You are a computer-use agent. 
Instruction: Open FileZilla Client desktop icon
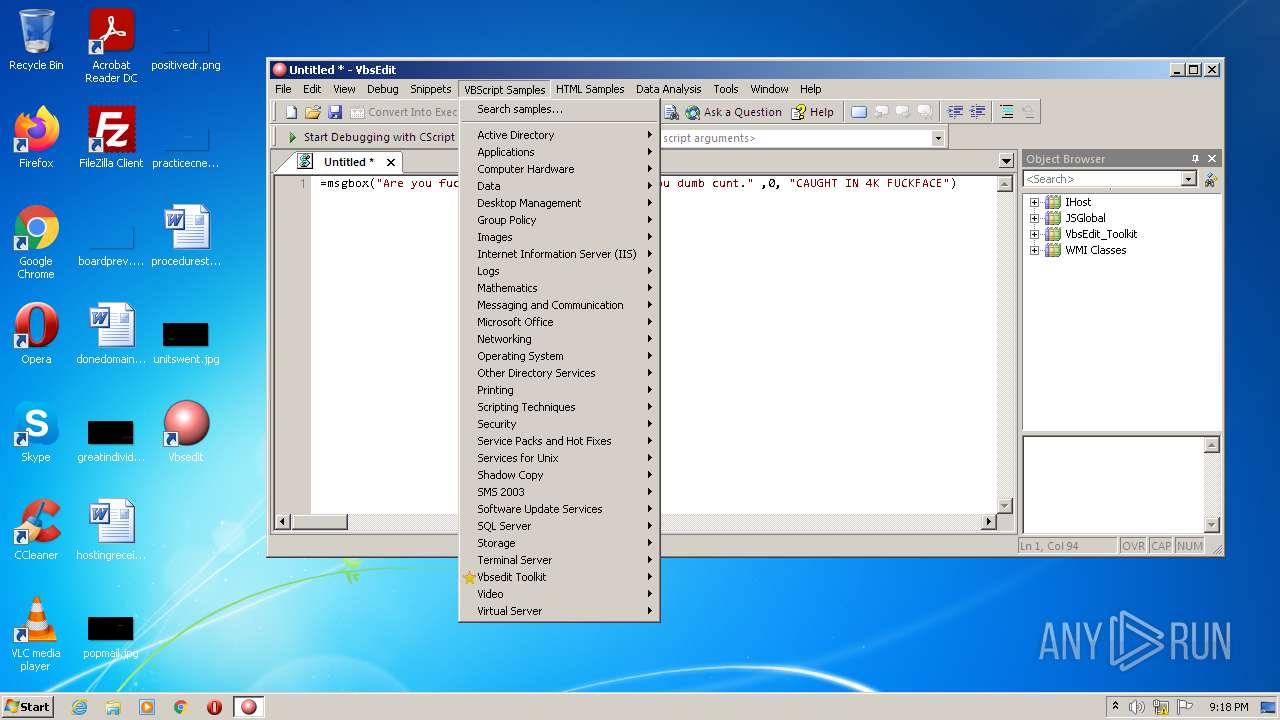111,138
